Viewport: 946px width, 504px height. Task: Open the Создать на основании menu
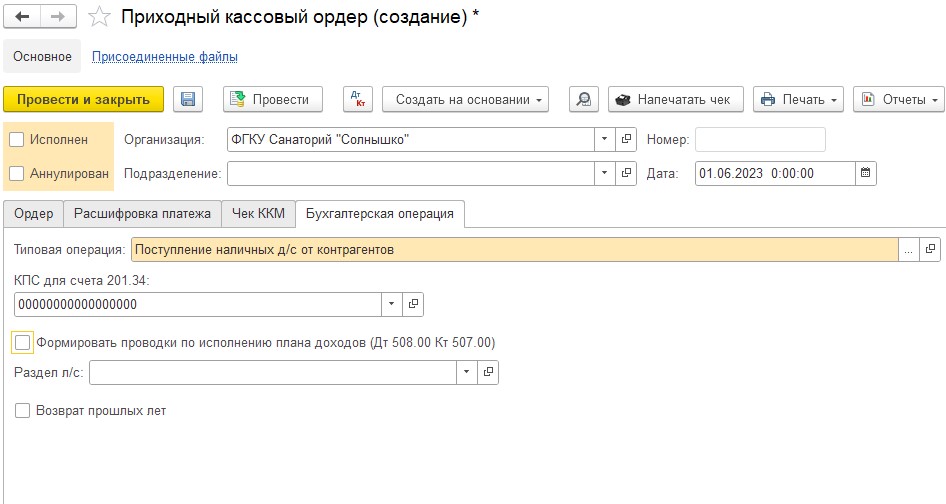click(465, 100)
